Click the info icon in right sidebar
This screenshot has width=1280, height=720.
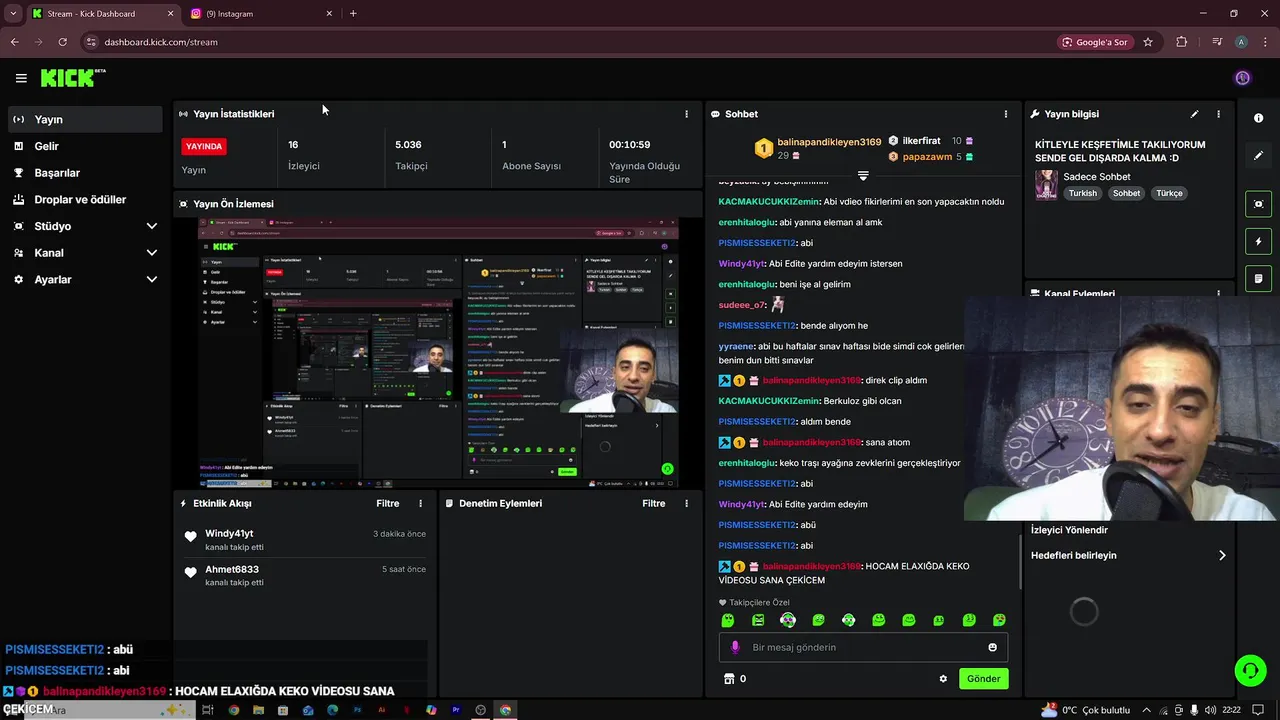pos(1258,118)
